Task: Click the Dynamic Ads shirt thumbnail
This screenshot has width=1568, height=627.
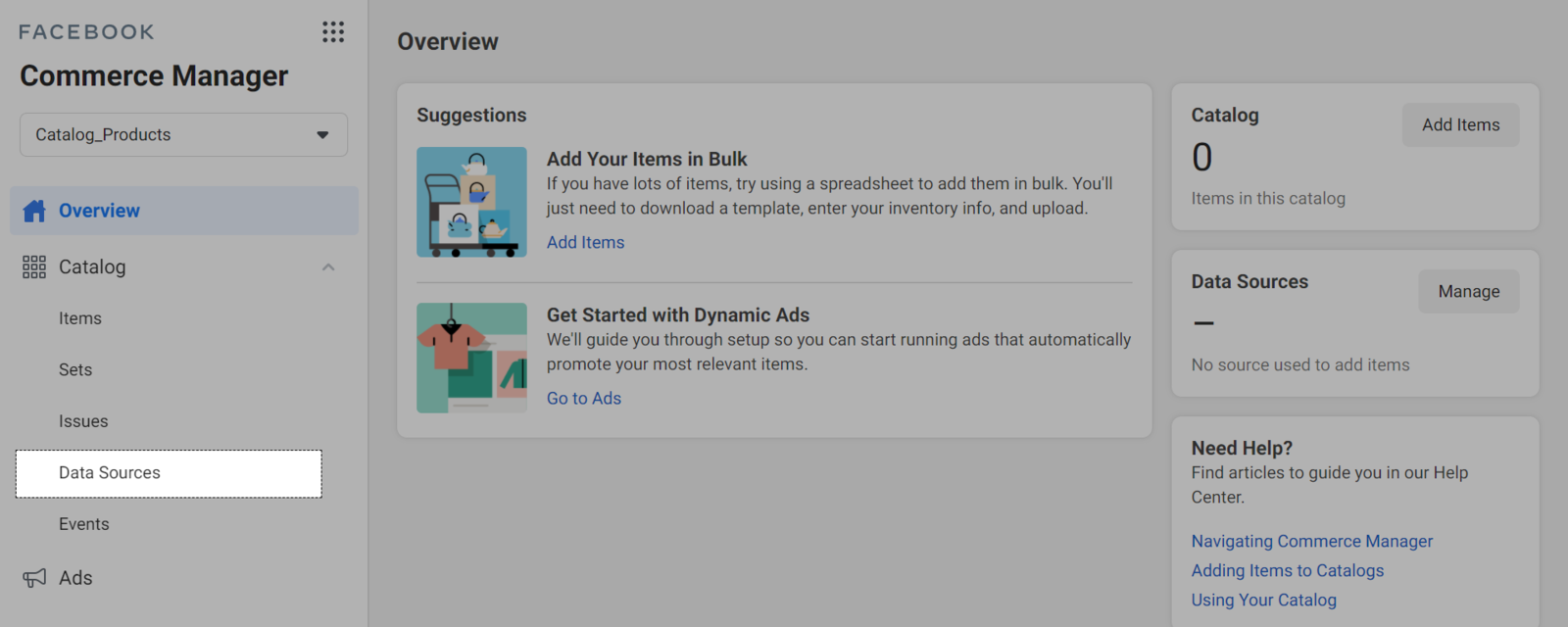Action: point(471,358)
